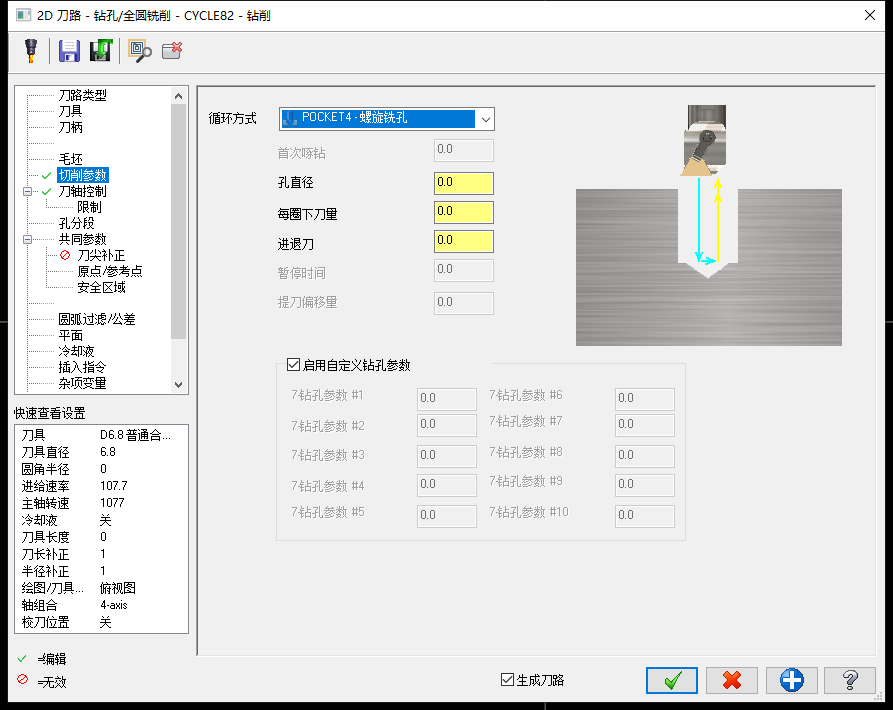The image size is (893, 710).
Task: Collapse the 刀轴控制 tree node
Action: coord(27,191)
